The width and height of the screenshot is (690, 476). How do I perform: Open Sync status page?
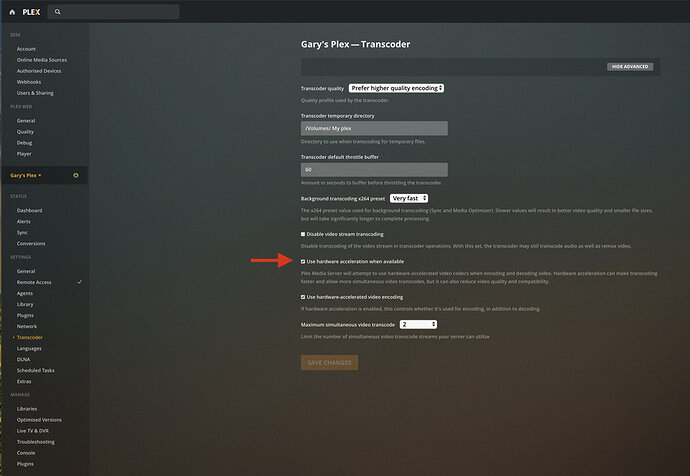click(x=22, y=232)
